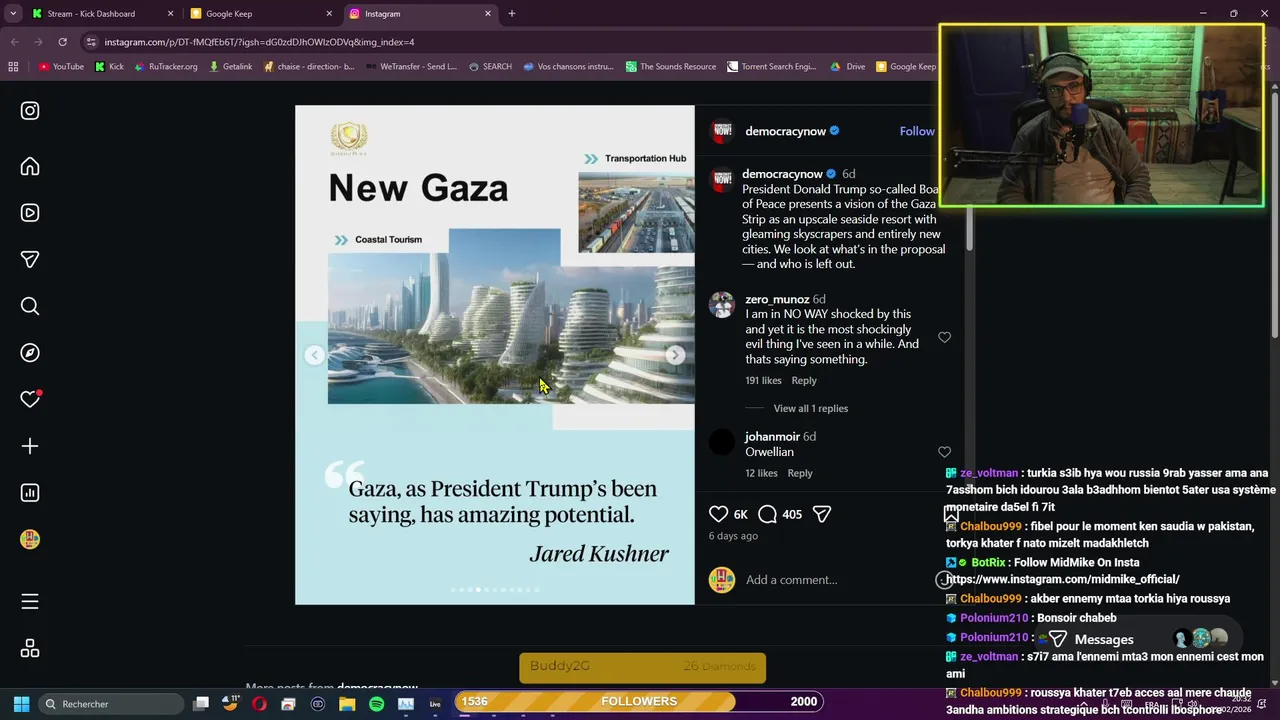Screen dimensions: 1280x720
Task: Open Spotify from the taskbar
Action: click(376, 704)
